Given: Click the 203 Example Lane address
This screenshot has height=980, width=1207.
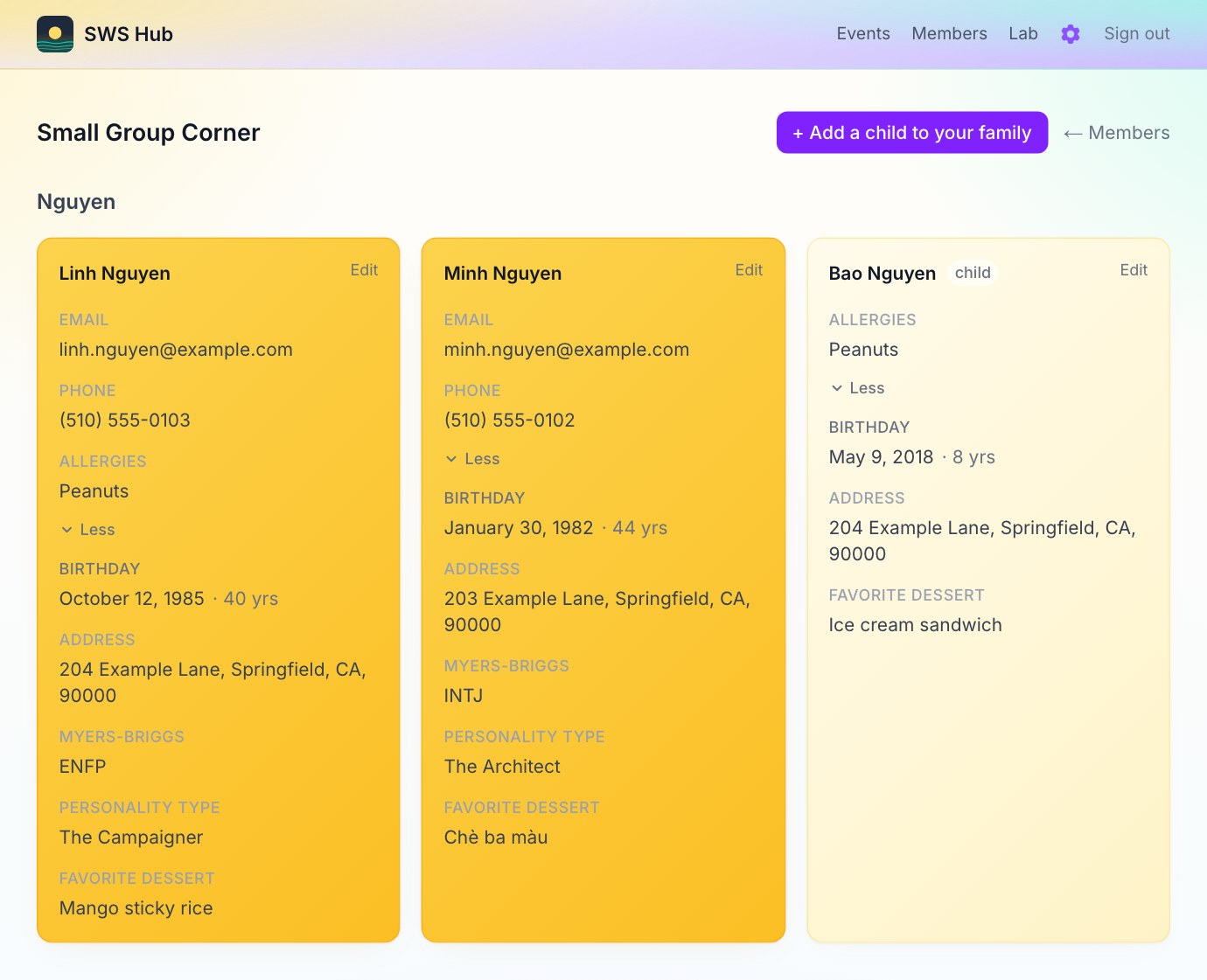Looking at the screenshot, I should coord(597,612).
